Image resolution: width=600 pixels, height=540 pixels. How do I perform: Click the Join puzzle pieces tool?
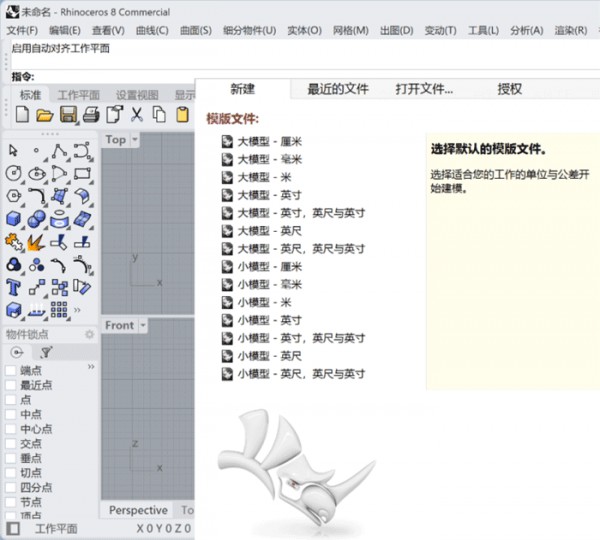pyautogui.click(x=14, y=242)
